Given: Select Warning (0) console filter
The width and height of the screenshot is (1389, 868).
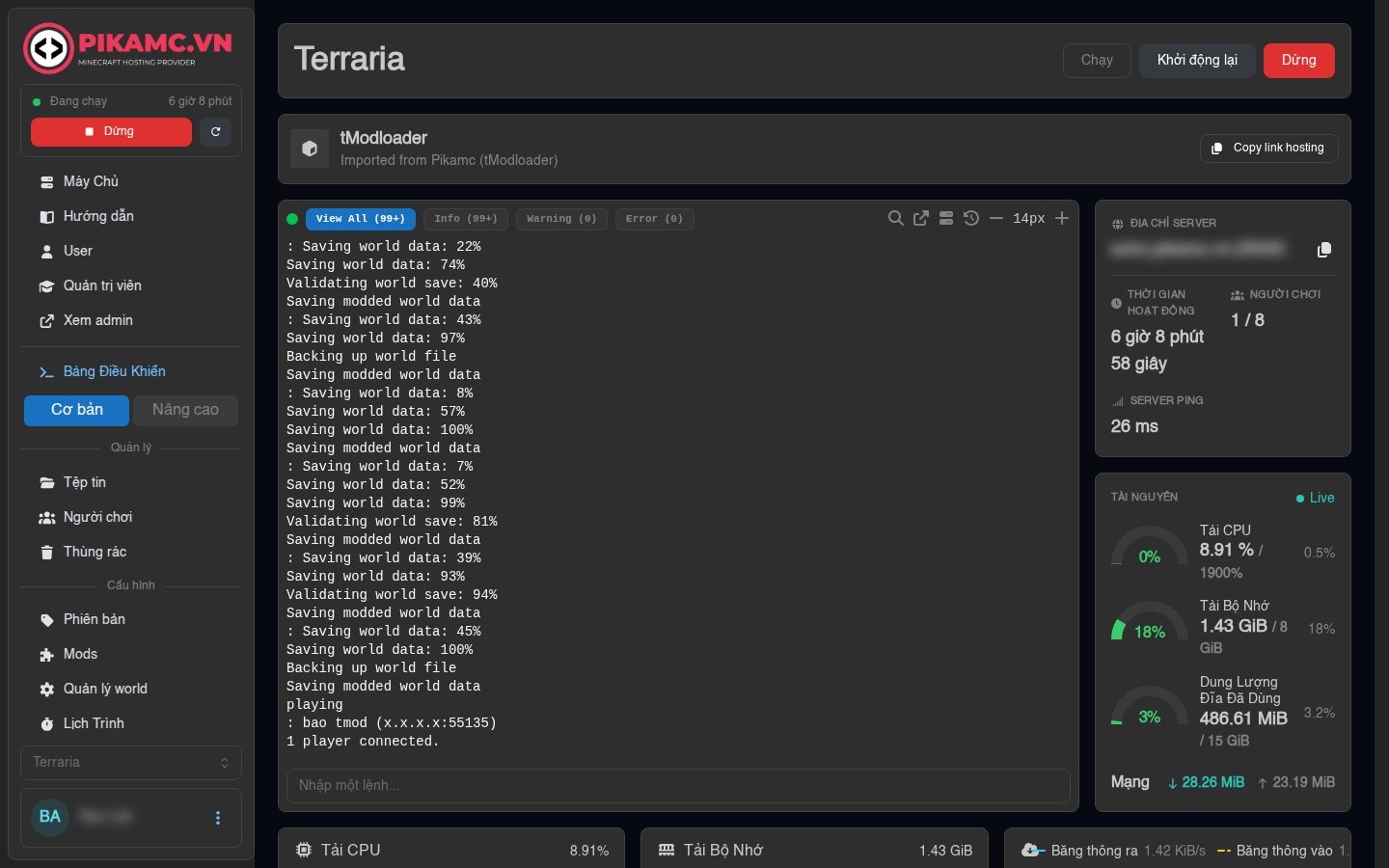Looking at the screenshot, I should point(561,219).
